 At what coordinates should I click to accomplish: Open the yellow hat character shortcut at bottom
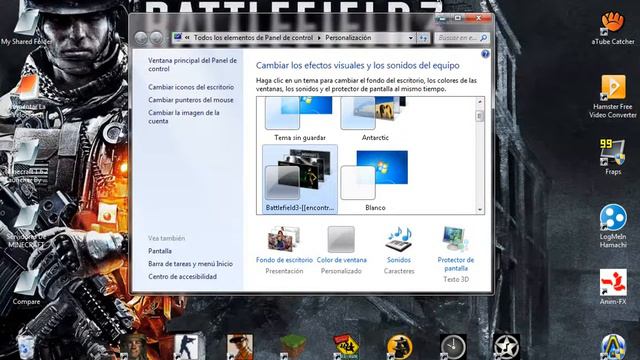pos(399,347)
